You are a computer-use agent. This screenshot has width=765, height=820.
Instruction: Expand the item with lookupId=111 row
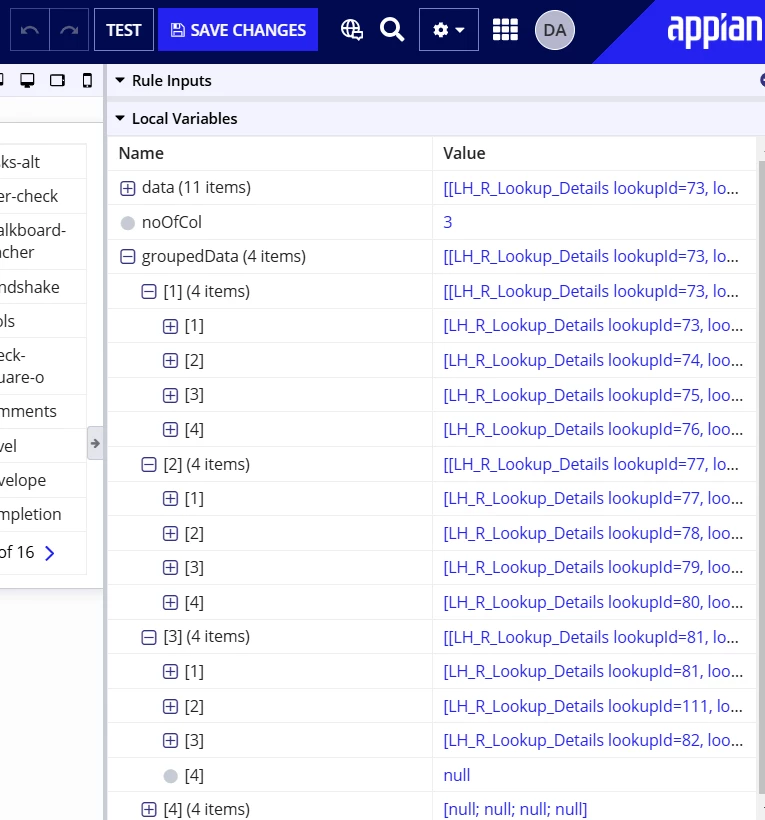click(170, 707)
